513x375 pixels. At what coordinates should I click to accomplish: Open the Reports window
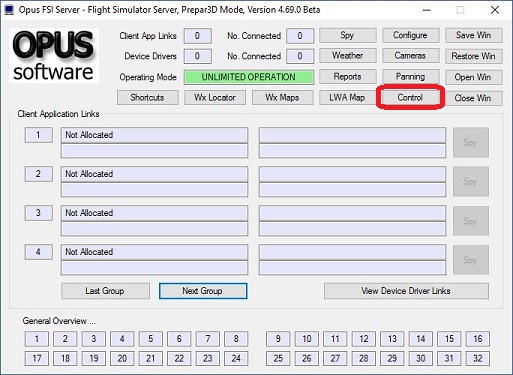(348, 77)
